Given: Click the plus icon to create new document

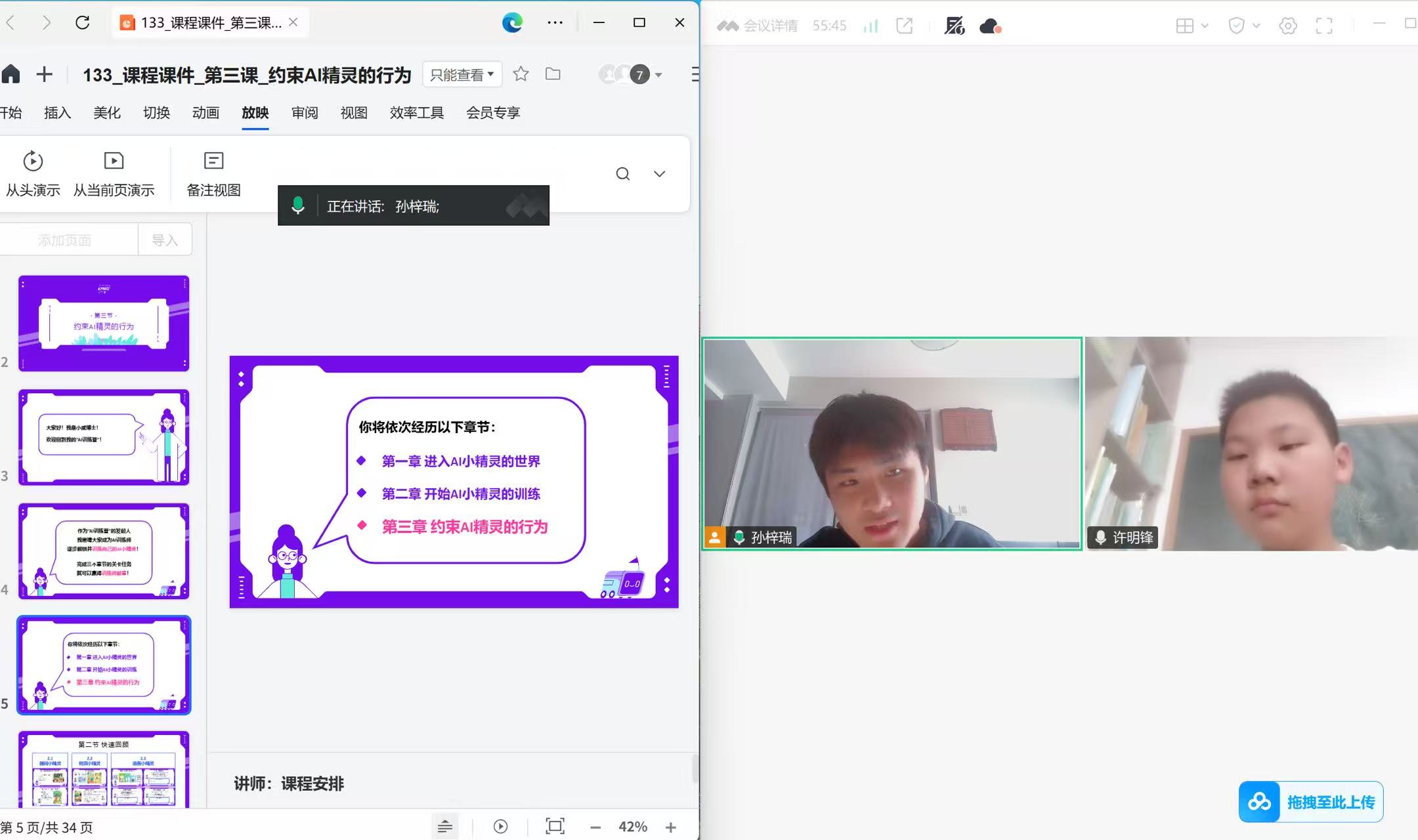Looking at the screenshot, I should pyautogui.click(x=44, y=74).
